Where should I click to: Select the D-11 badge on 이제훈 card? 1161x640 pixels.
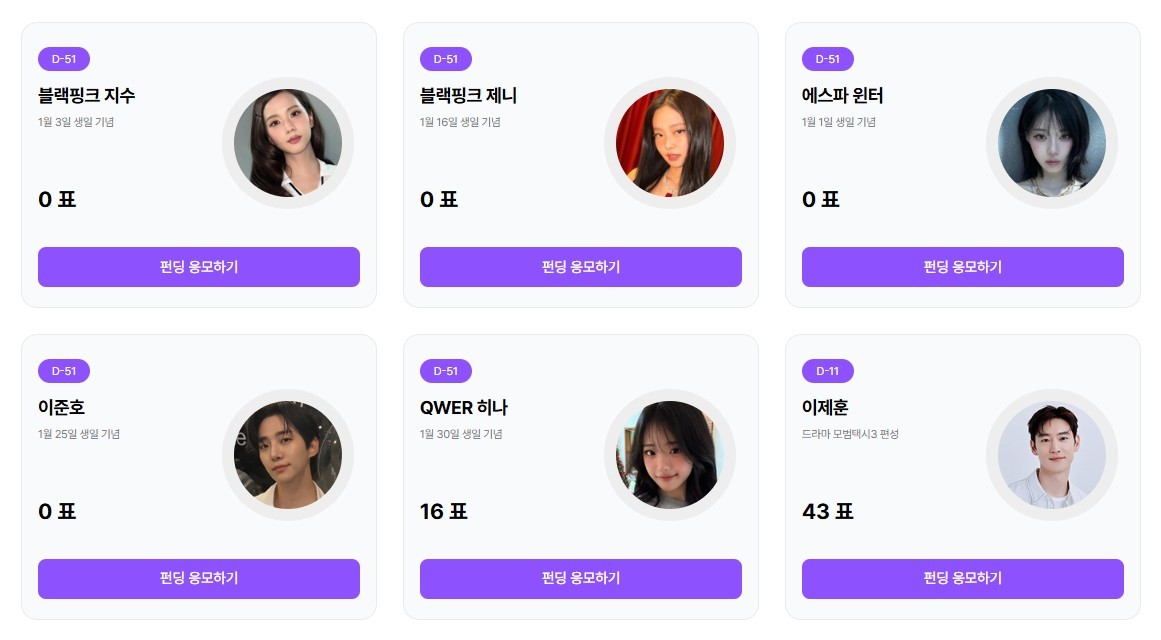[828, 371]
